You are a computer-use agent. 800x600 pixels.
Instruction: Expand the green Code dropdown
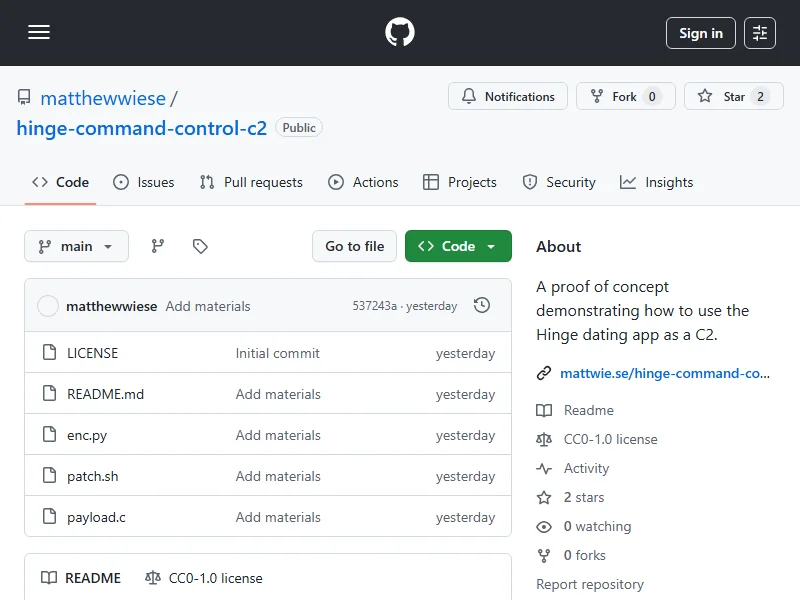click(x=458, y=246)
